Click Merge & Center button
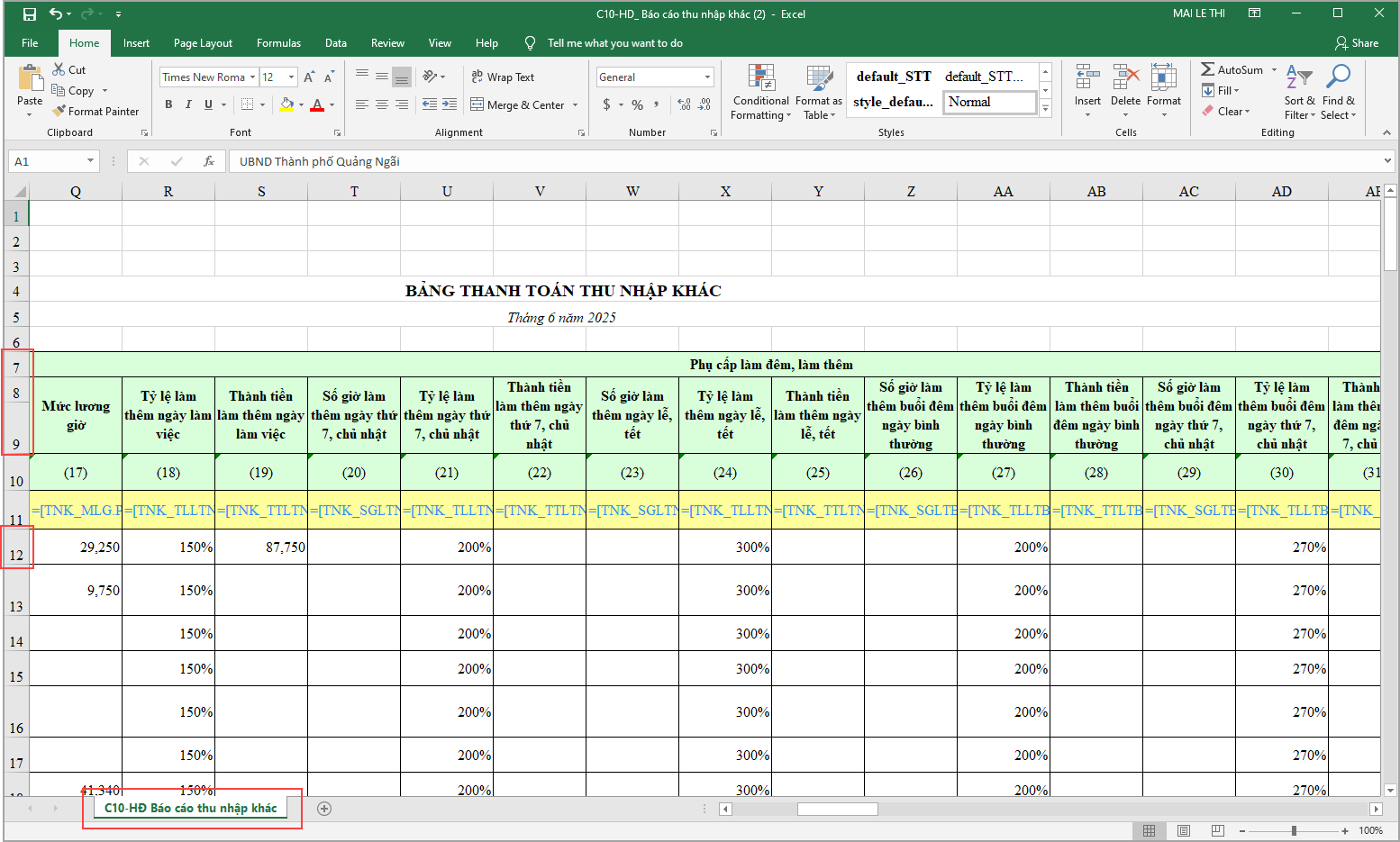Image resolution: width=1400 pixels, height=842 pixels. pos(518,105)
